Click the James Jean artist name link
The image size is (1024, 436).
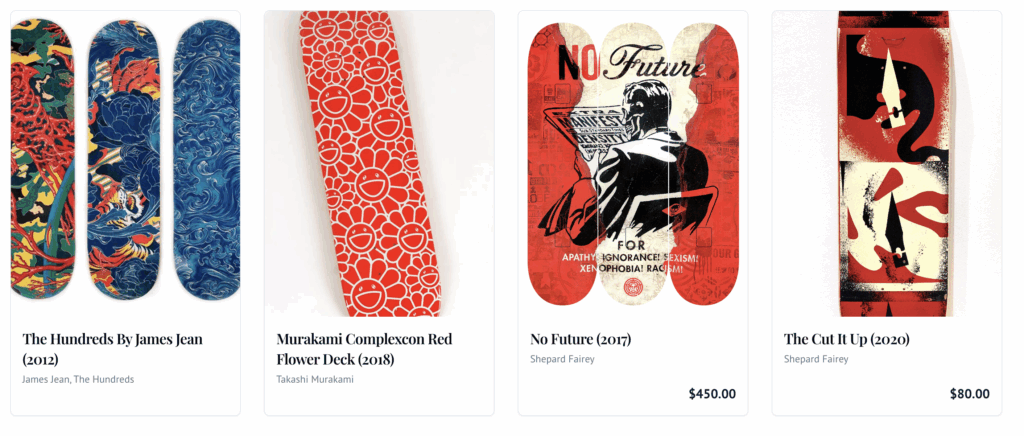[x=45, y=379]
